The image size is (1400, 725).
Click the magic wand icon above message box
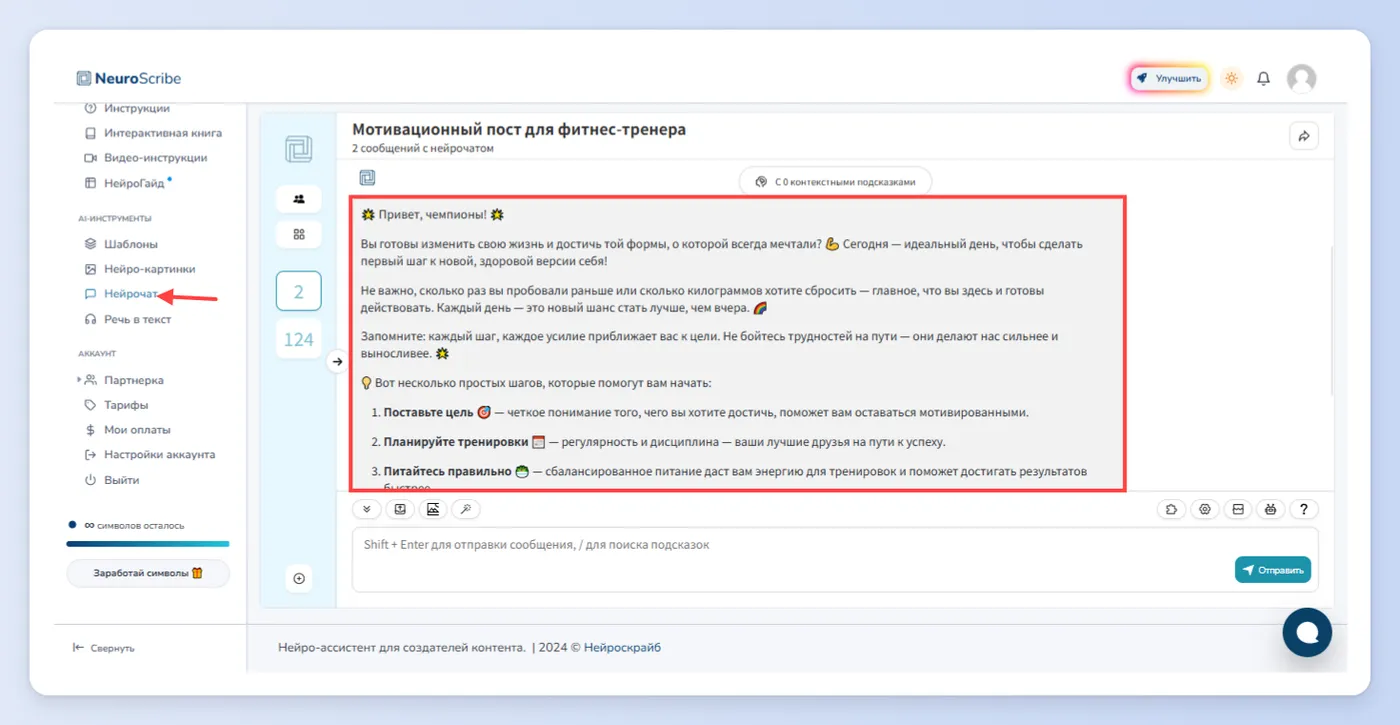tap(466, 509)
